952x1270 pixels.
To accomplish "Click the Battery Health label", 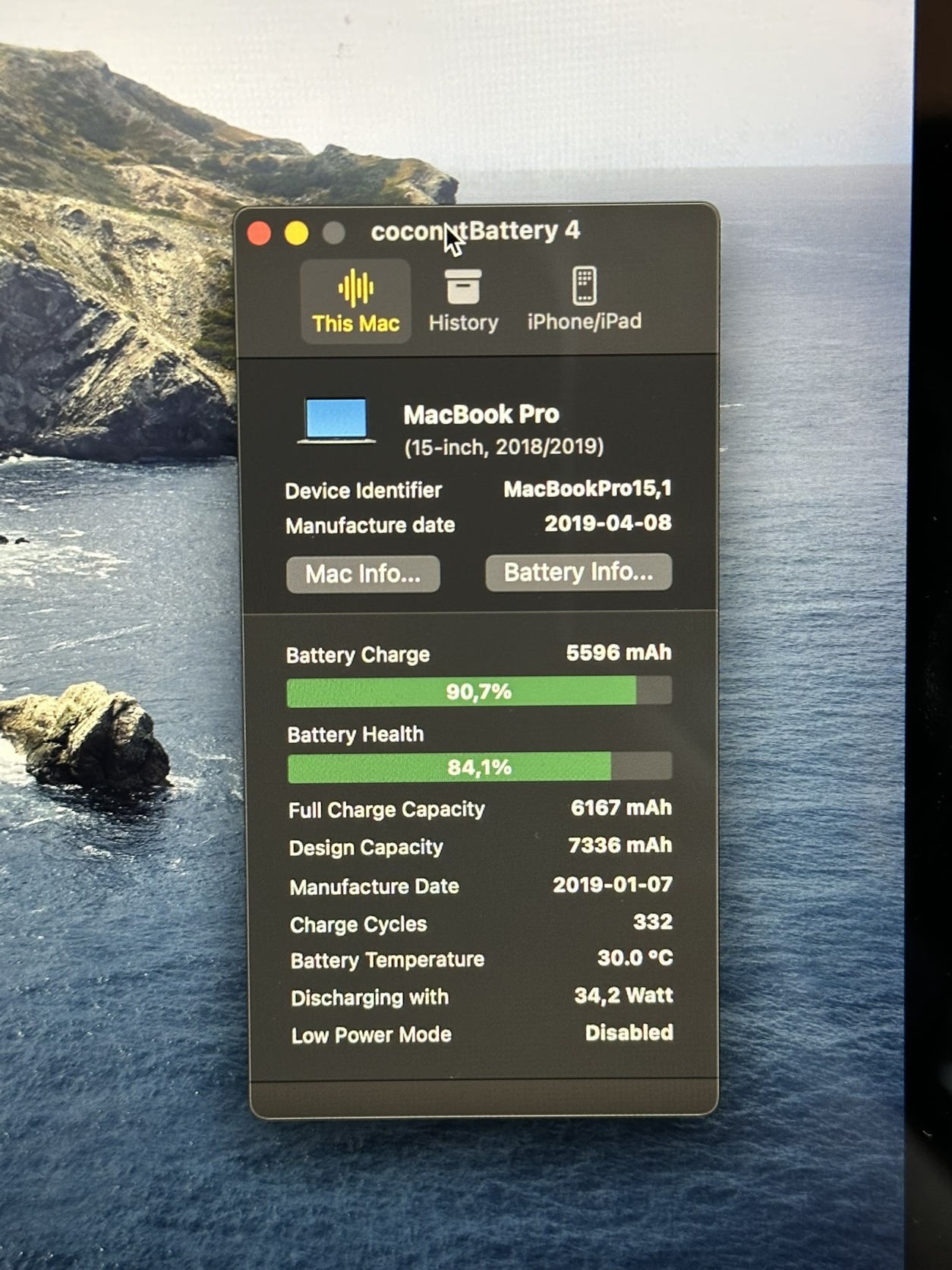I will [x=355, y=735].
